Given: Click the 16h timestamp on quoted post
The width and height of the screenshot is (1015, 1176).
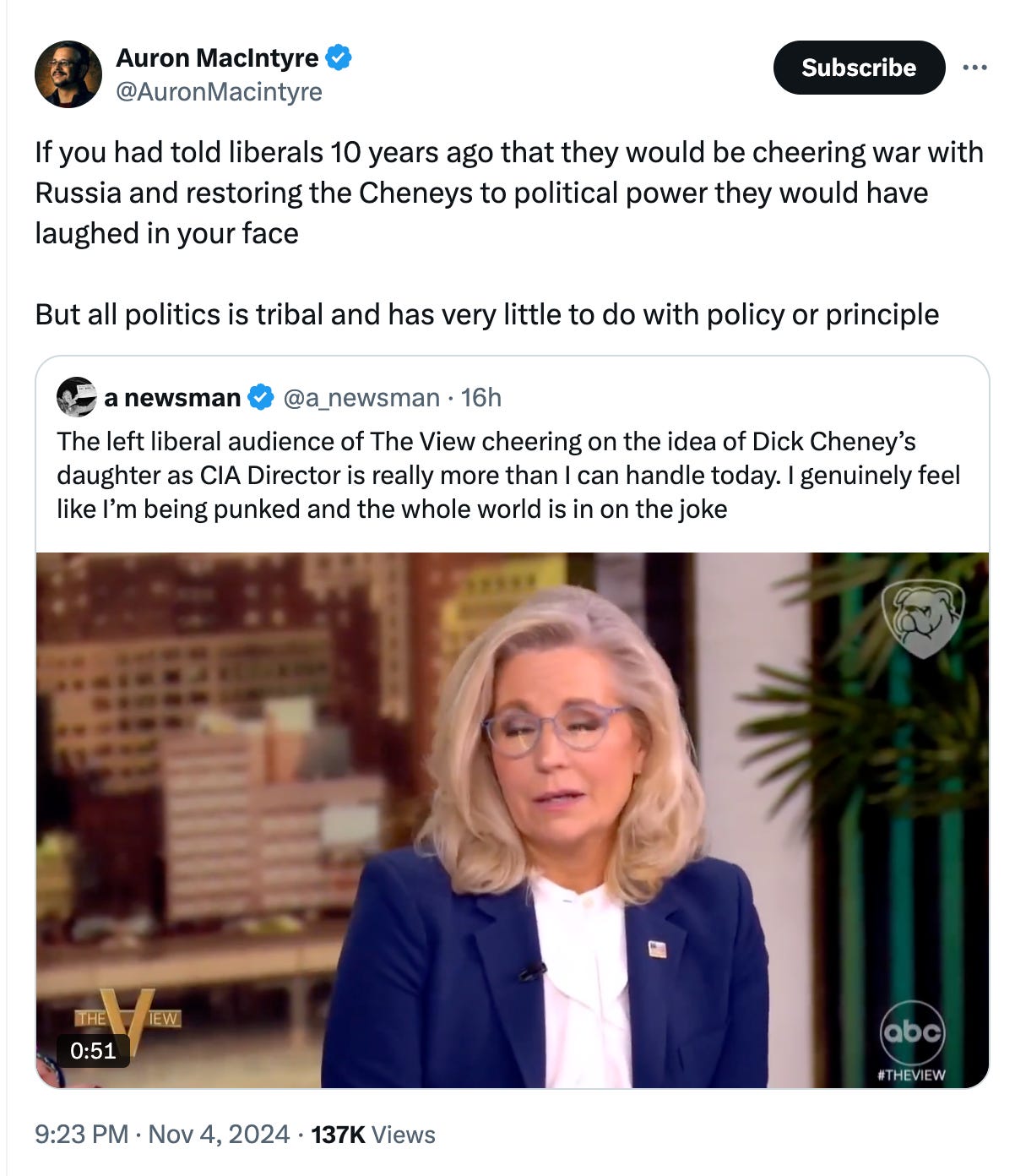Looking at the screenshot, I should click(481, 397).
